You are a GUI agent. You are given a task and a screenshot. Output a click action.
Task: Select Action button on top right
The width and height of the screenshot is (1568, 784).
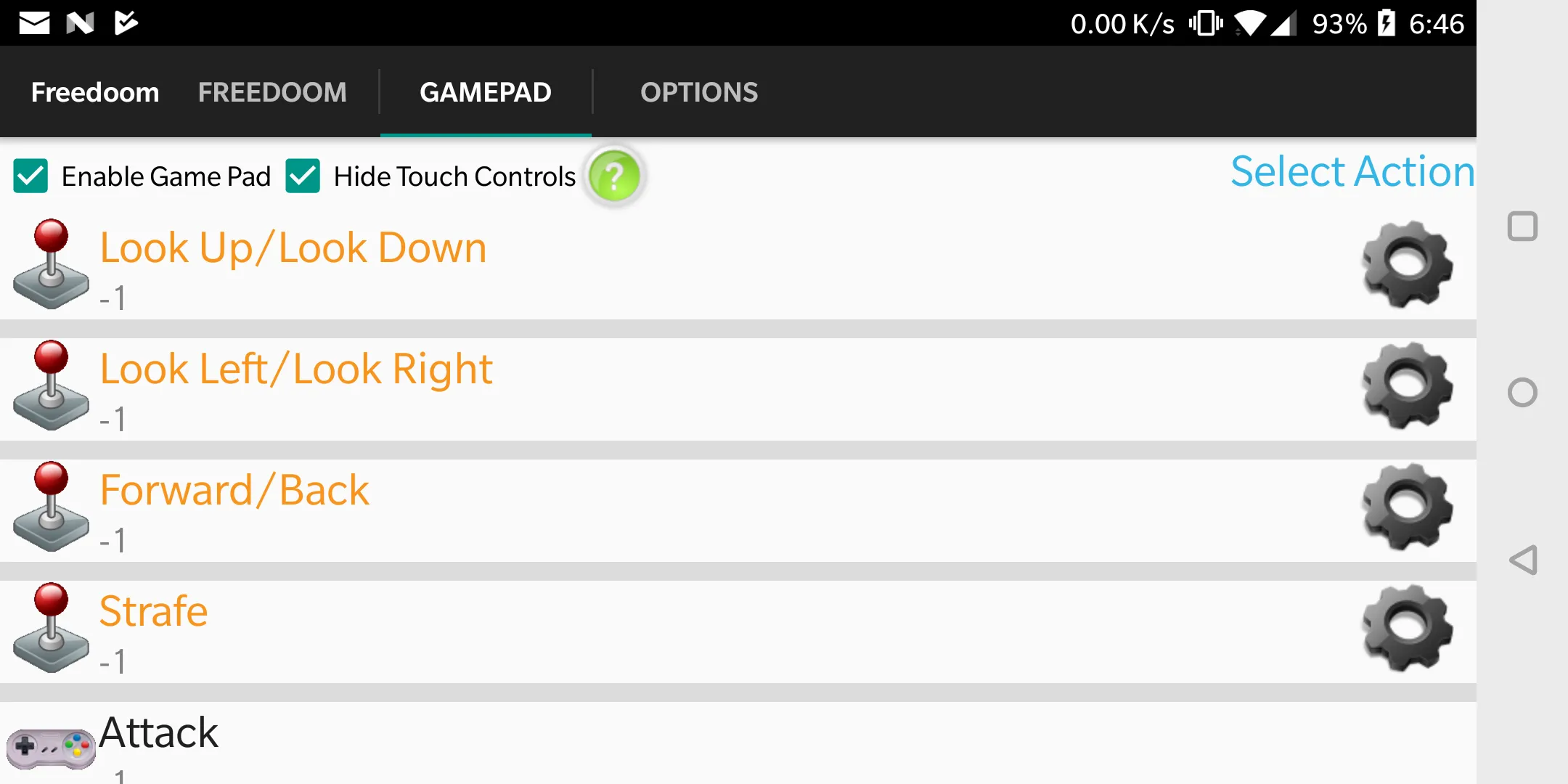pyautogui.click(x=1351, y=170)
